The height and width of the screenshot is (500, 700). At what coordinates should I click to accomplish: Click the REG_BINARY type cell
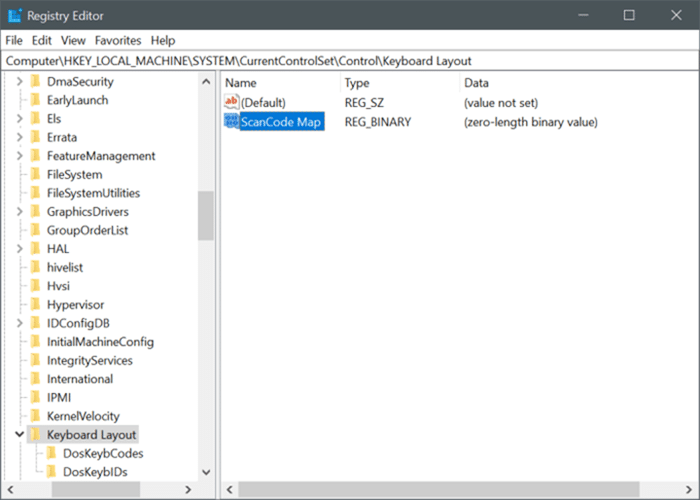378,122
